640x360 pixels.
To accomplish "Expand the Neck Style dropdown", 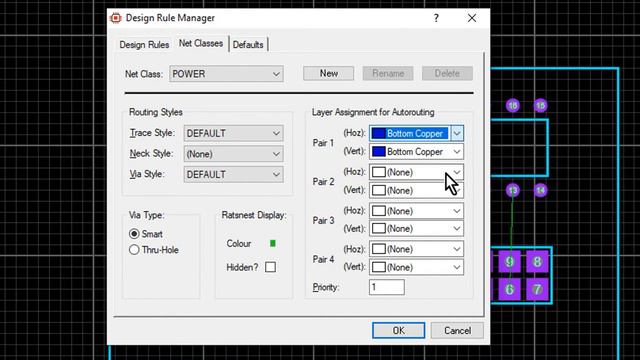I will (233, 154).
